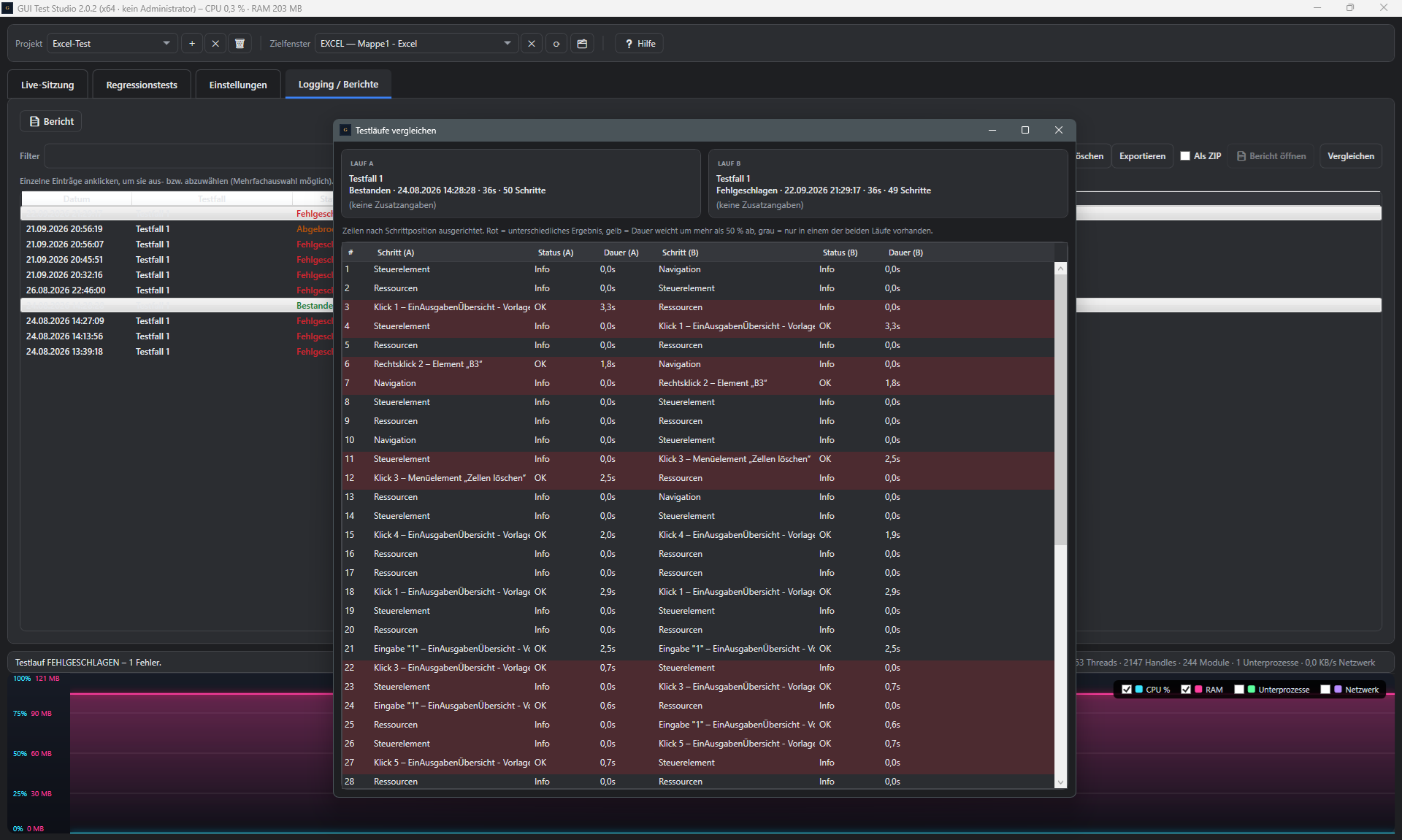Screen dimensions: 1402x840
Task: Open help with the question mark Hilfe button
Action: (x=640, y=44)
